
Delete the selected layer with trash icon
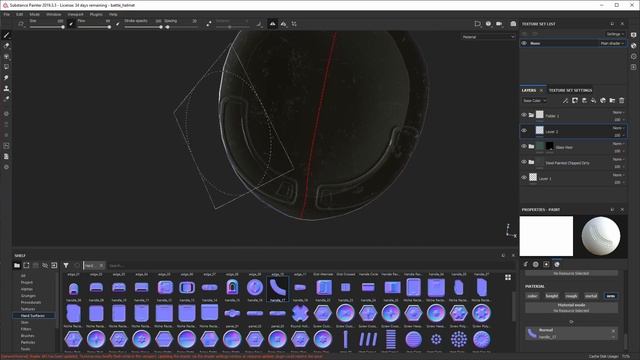[621, 100]
